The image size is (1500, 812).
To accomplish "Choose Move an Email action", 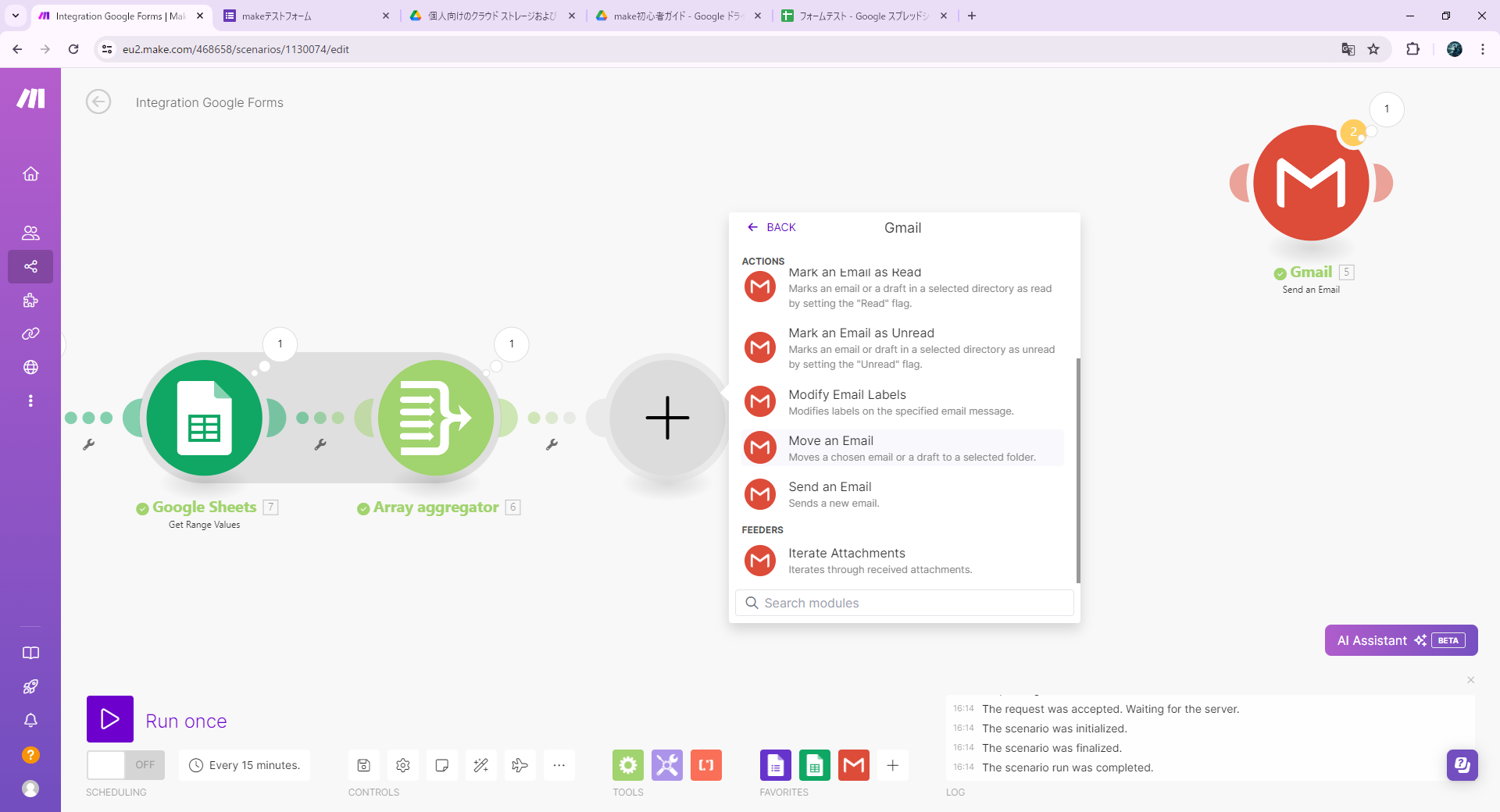I will 902,448.
